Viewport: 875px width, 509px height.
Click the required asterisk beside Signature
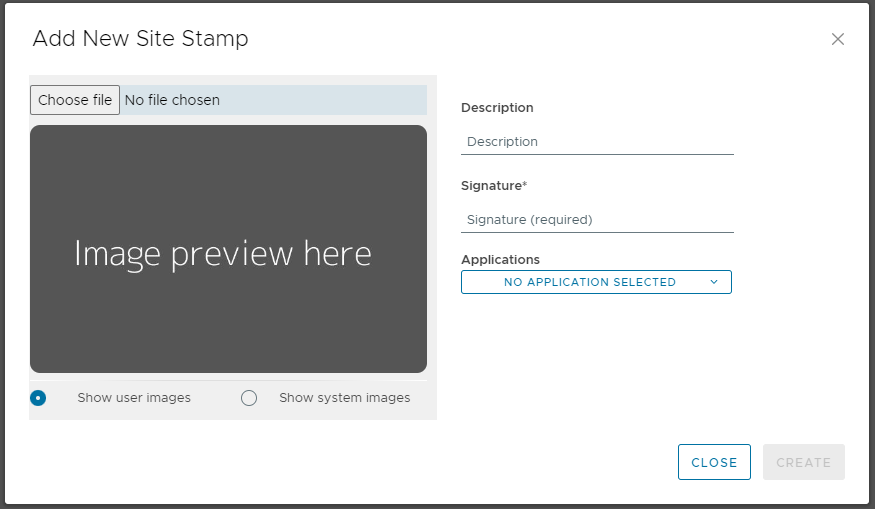tap(525, 185)
